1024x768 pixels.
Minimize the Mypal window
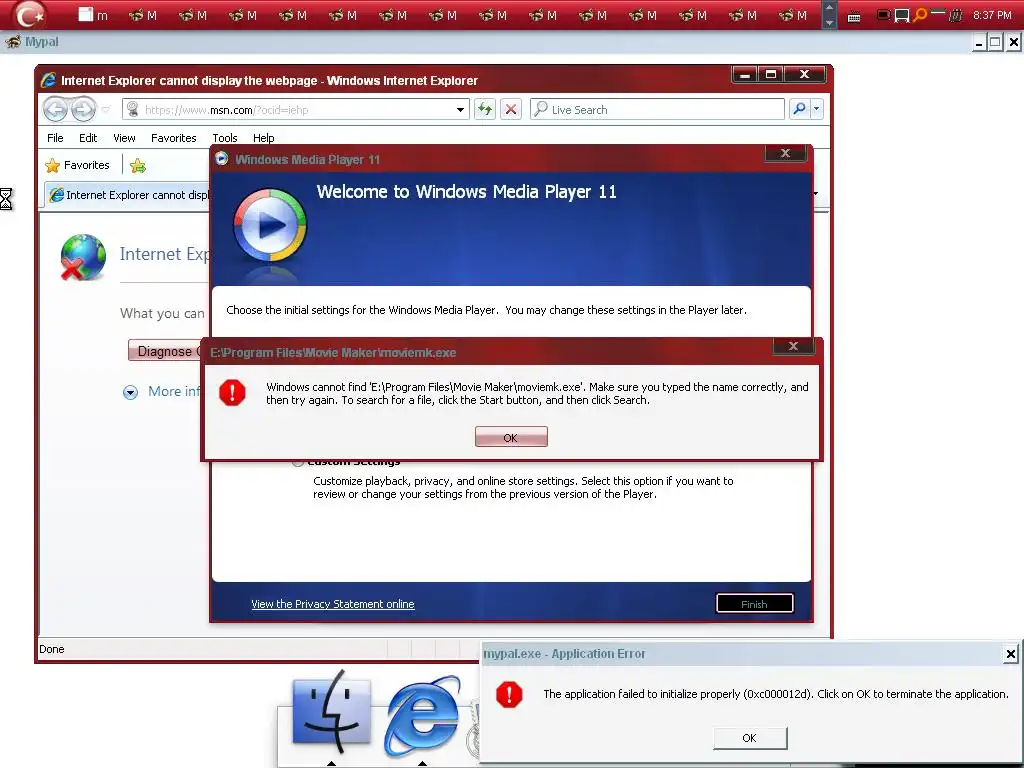(x=979, y=43)
